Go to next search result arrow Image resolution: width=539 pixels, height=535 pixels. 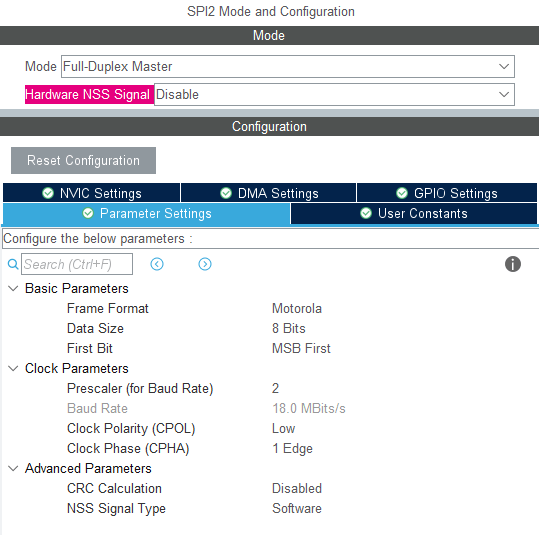click(x=205, y=264)
